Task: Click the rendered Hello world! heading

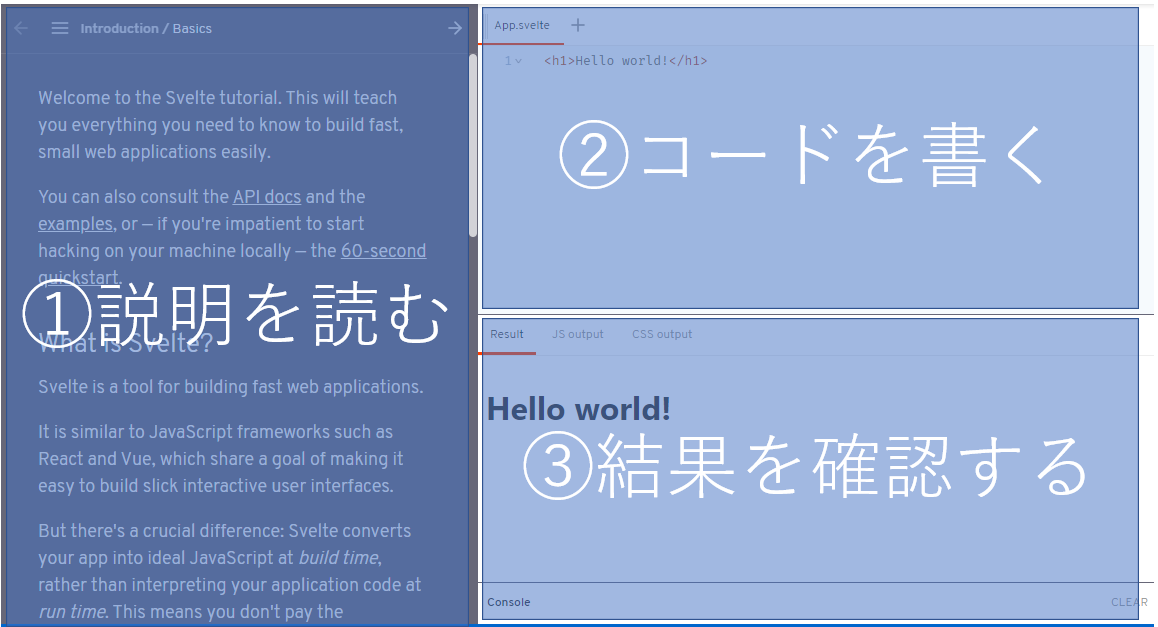Action: [578, 410]
